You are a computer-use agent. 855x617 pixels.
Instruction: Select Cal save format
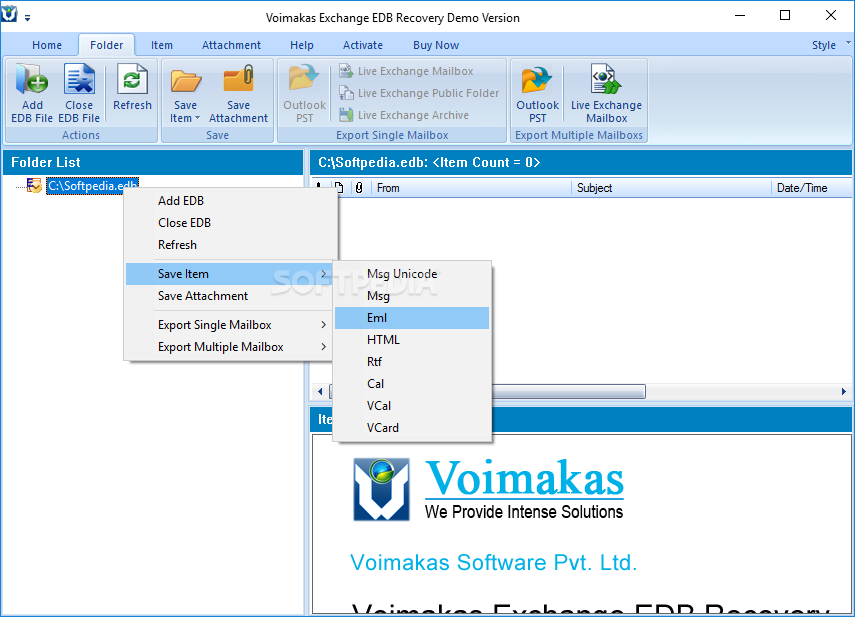[x=412, y=384]
